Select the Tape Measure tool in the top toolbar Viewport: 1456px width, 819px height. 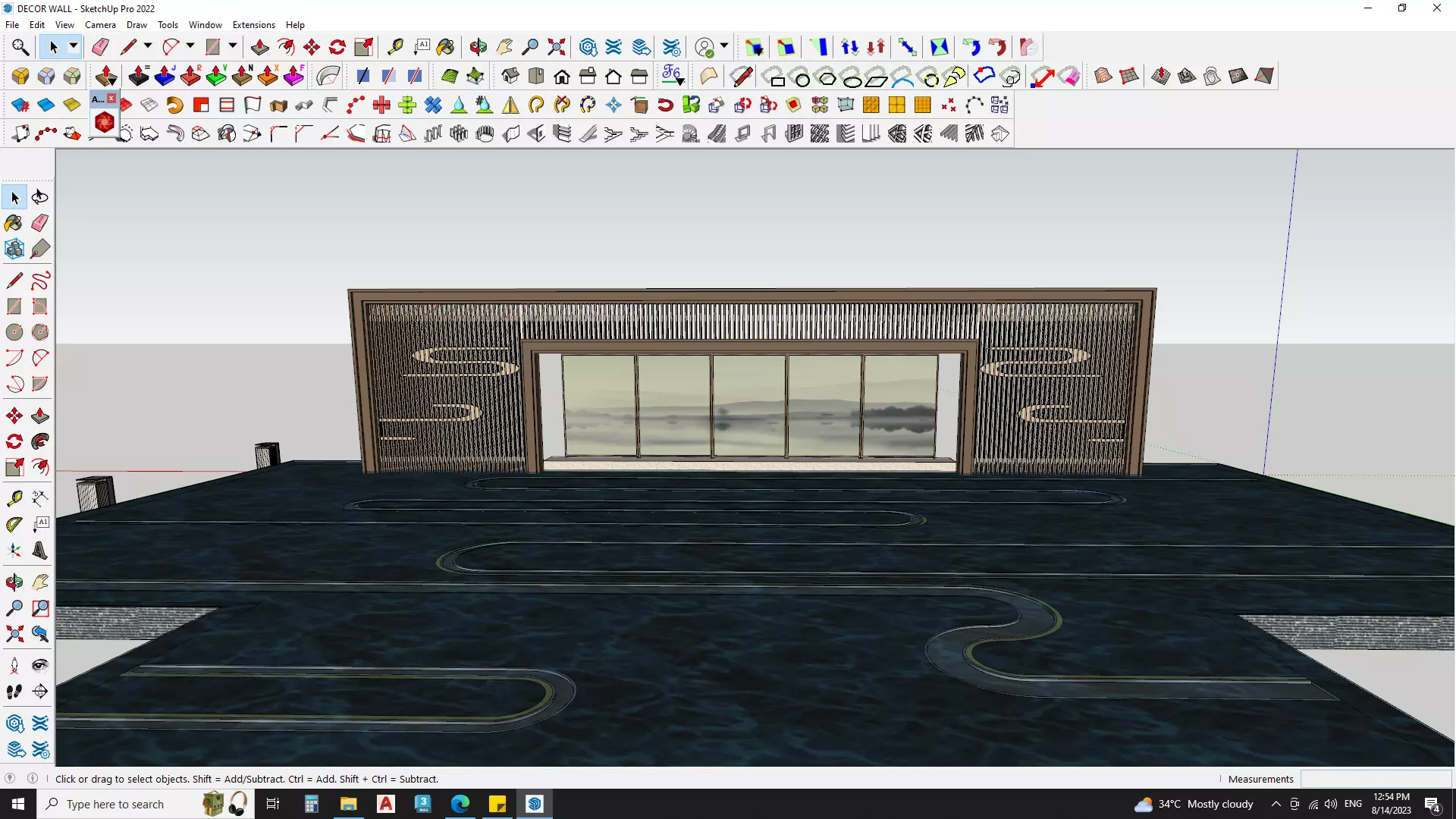[x=395, y=47]
